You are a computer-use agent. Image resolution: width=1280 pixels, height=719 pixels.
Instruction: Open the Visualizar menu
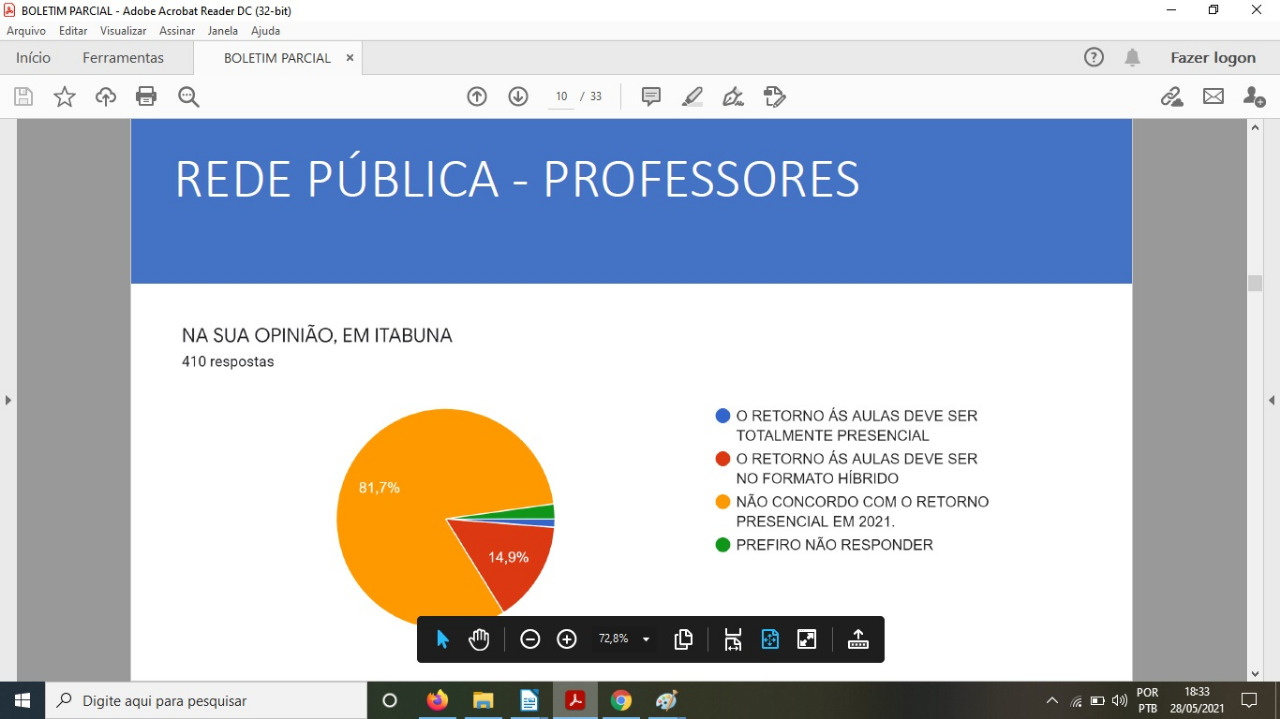tap(123, 31)
